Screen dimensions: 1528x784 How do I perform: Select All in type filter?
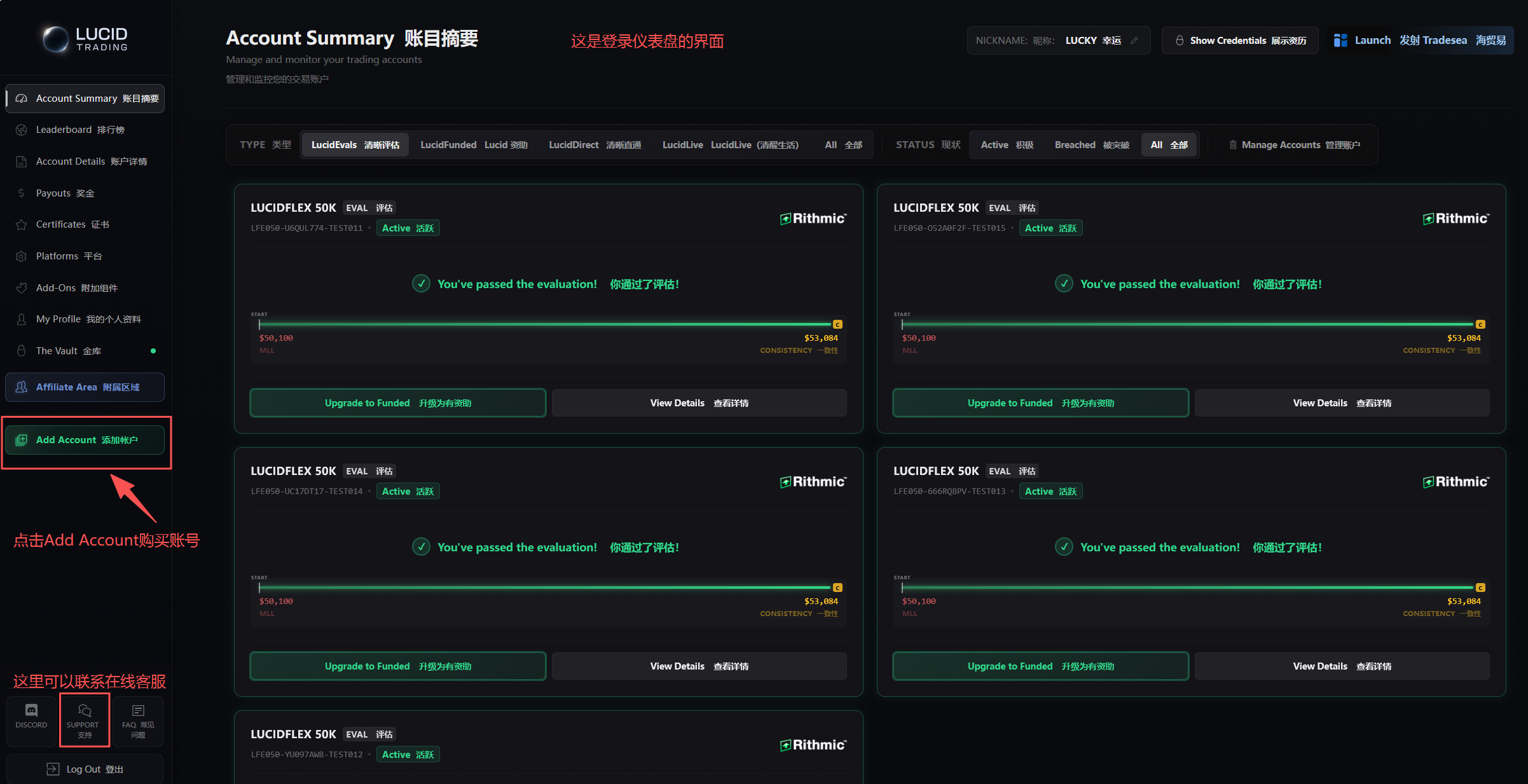(843, 145)
